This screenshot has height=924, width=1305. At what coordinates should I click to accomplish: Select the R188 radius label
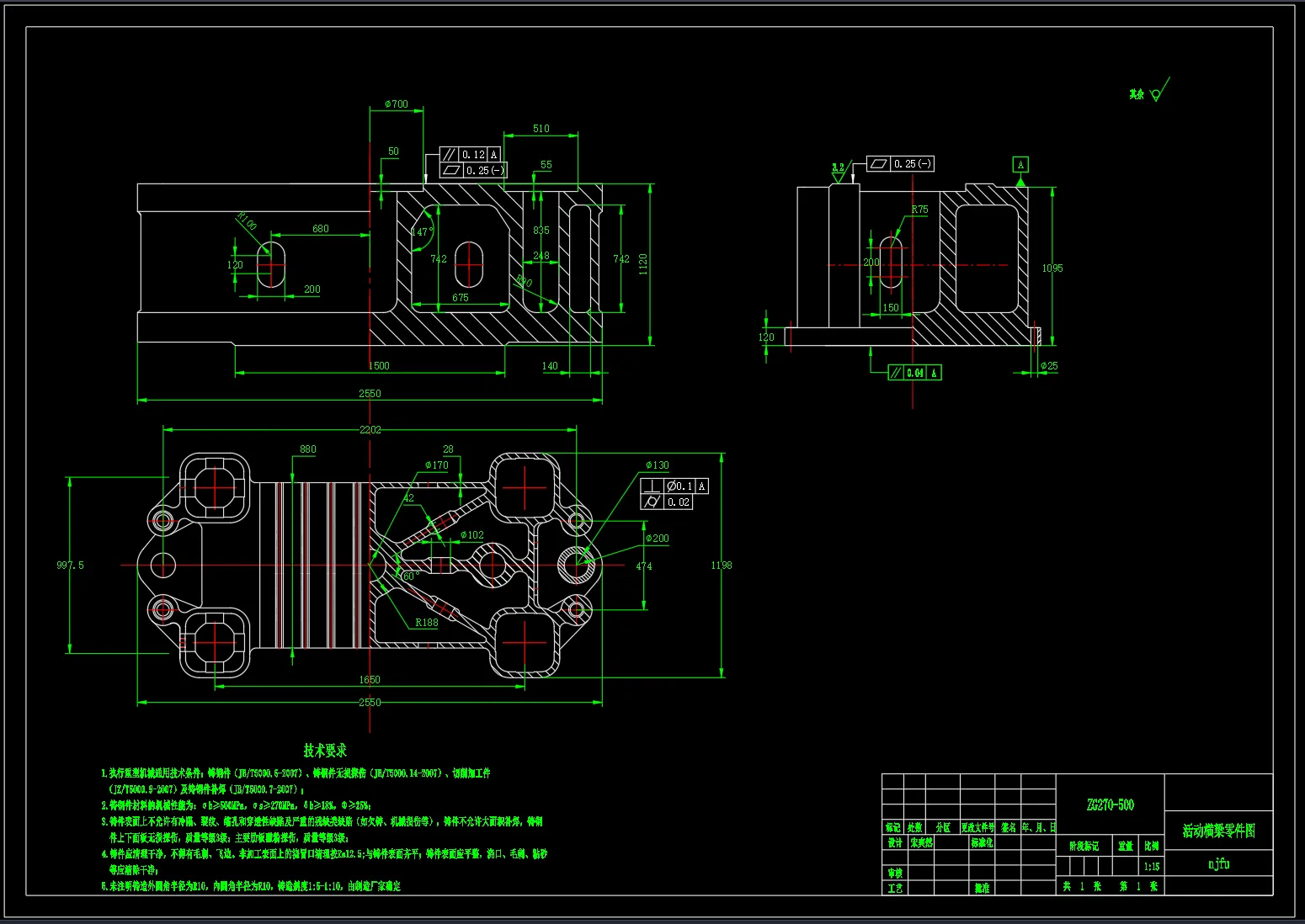[427, 623]
